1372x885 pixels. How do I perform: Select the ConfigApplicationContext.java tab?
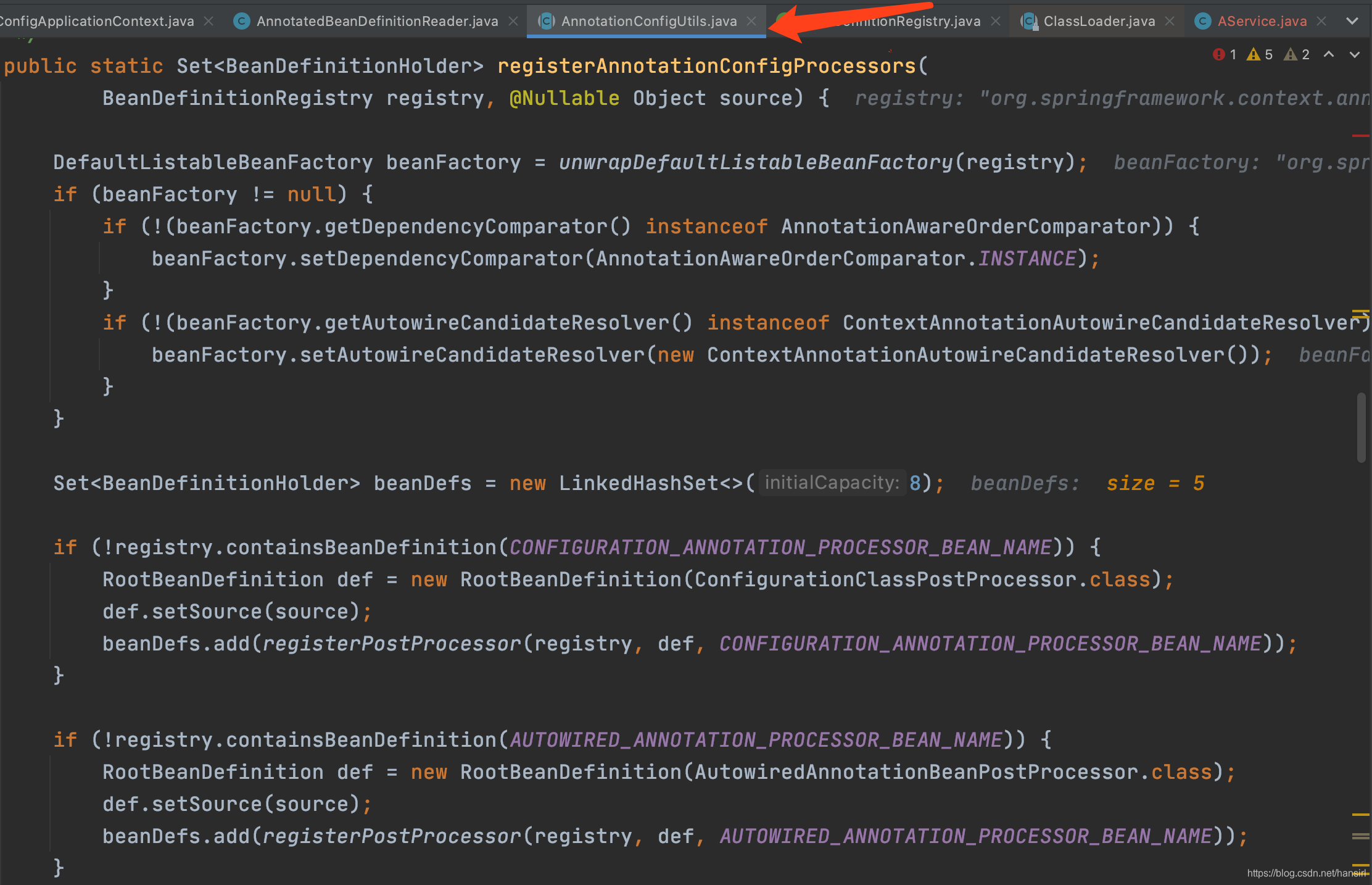coord(96,22)
